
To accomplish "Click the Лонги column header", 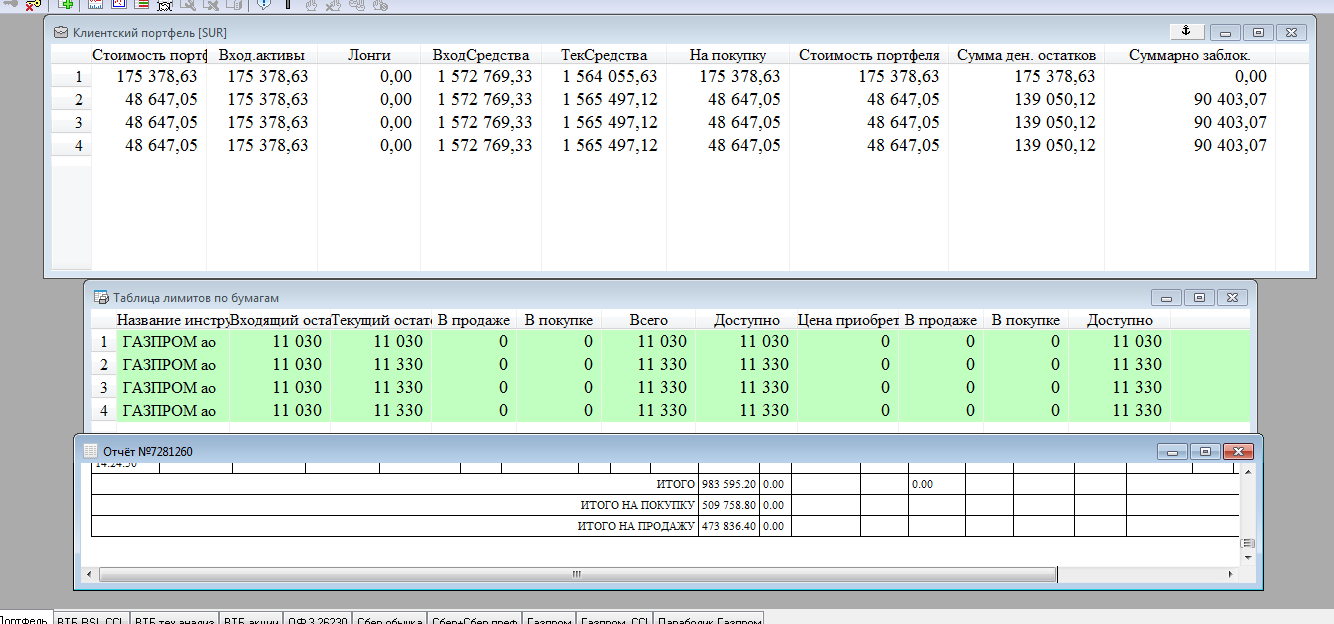I will click(x=369, y=55).
